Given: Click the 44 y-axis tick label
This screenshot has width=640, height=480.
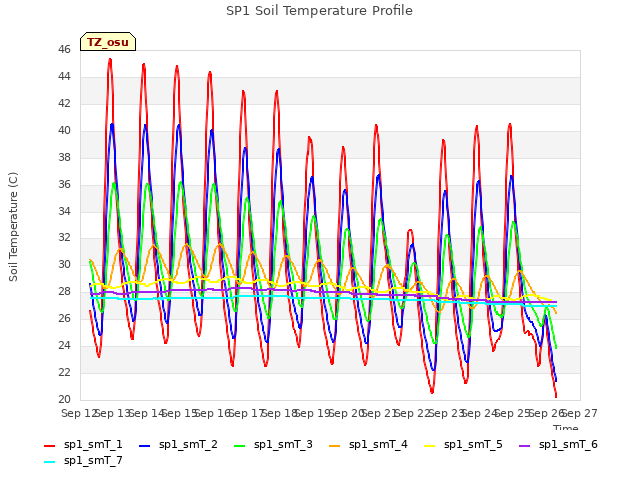Looking at the screenshot, I should (64, 76).
